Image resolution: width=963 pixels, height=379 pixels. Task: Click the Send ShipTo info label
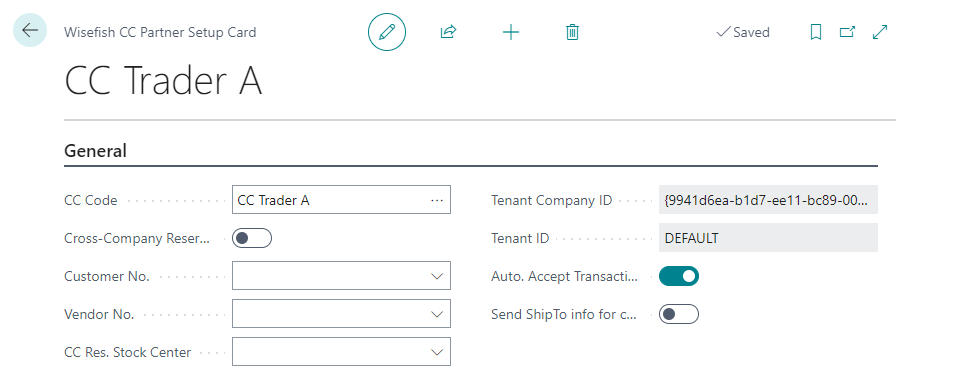pyautogui.click(x=564, y=315)
